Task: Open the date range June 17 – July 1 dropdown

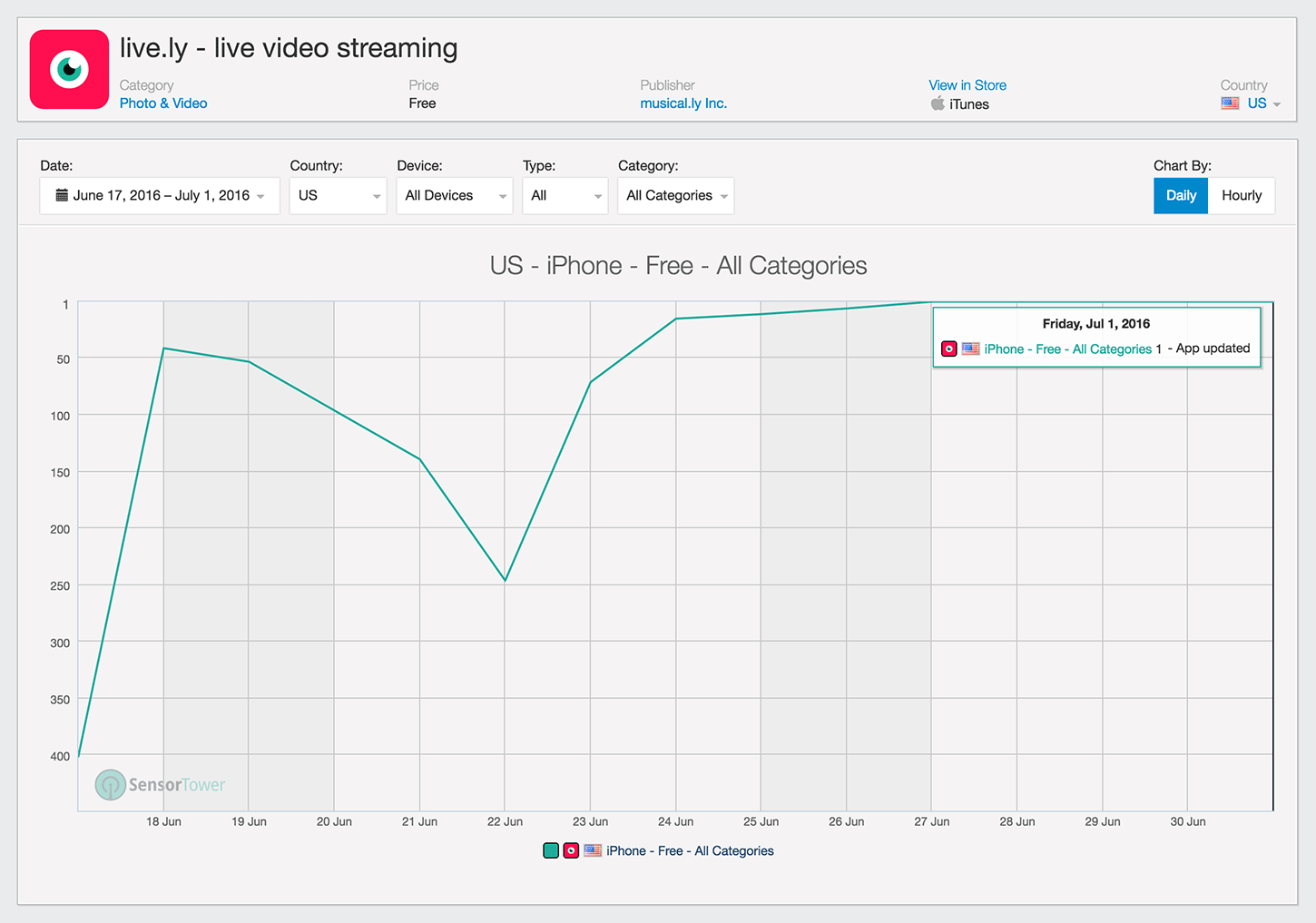Action: coord(160,196)
